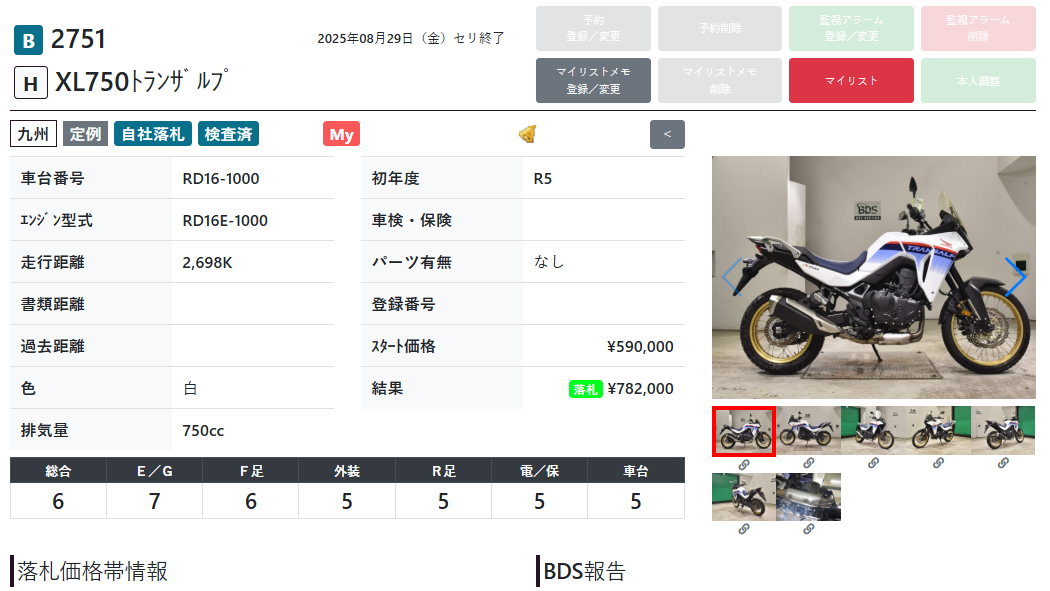
Task: Click the link icon under fifth thumbnail
Action: 1003,463
